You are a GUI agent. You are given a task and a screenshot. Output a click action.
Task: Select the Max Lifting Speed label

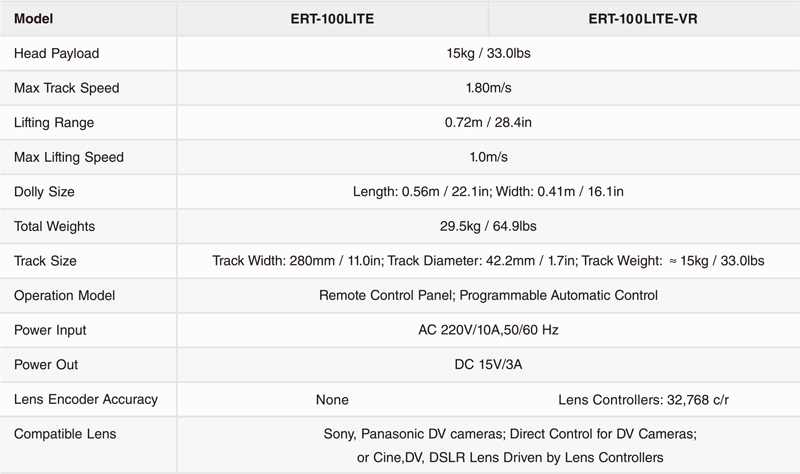69,157
